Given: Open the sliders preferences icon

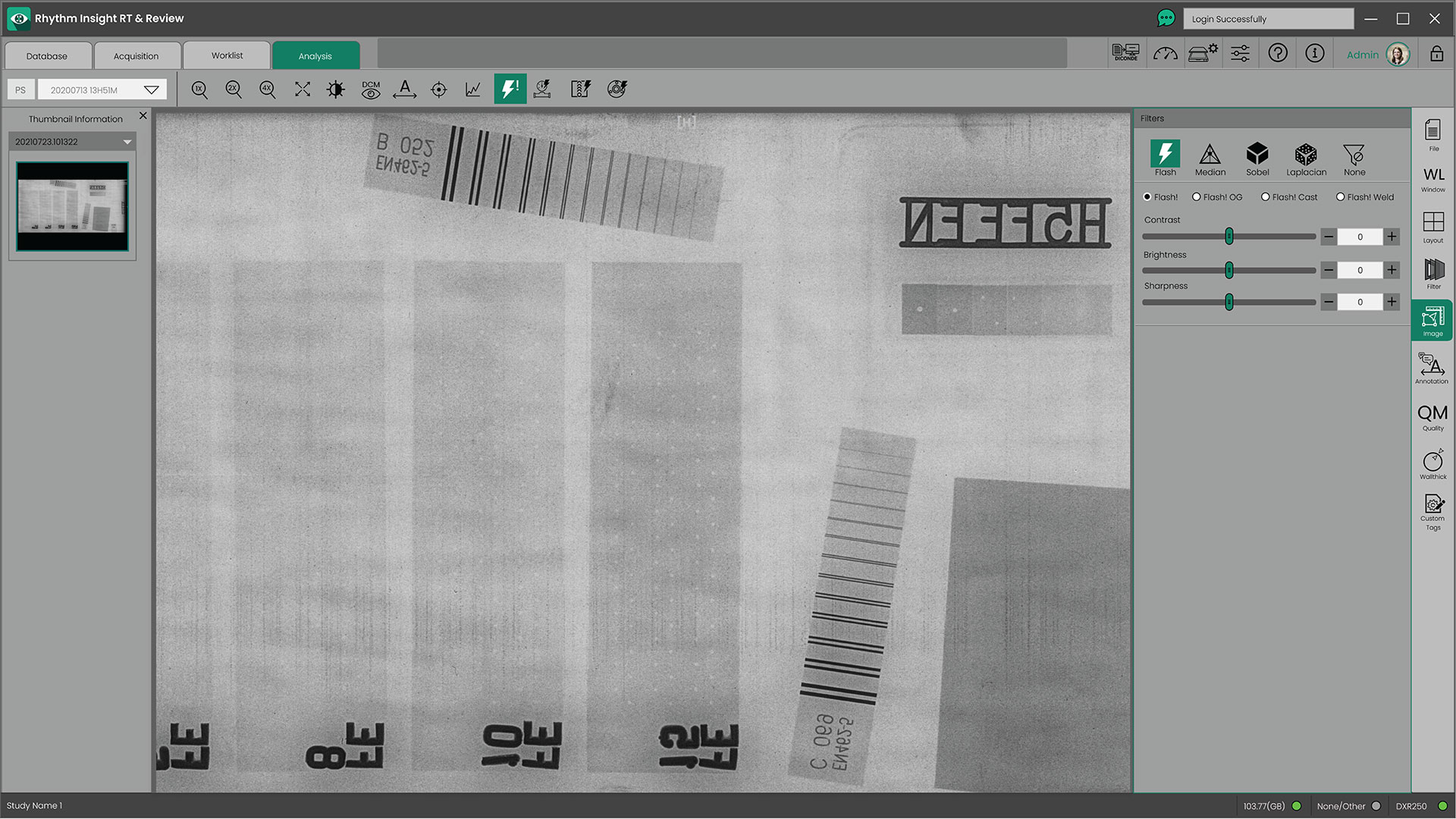Looking at the screenshot, I should pos(1241,53).
